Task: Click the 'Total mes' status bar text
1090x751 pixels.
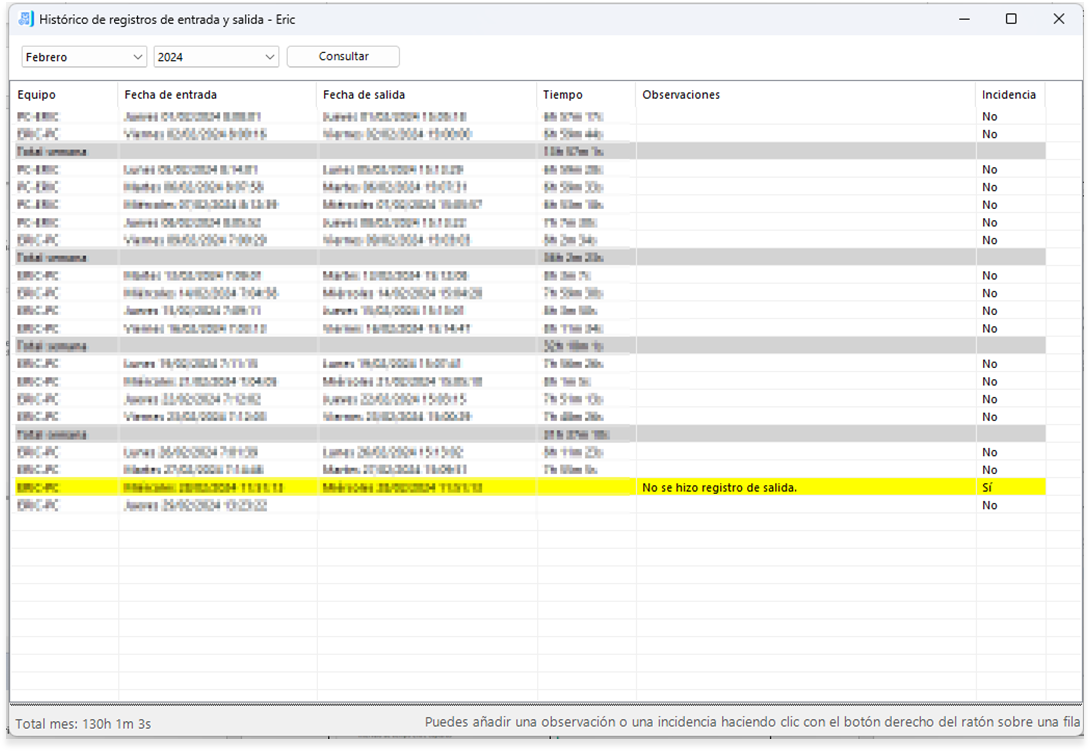Action: coord(83,724)
